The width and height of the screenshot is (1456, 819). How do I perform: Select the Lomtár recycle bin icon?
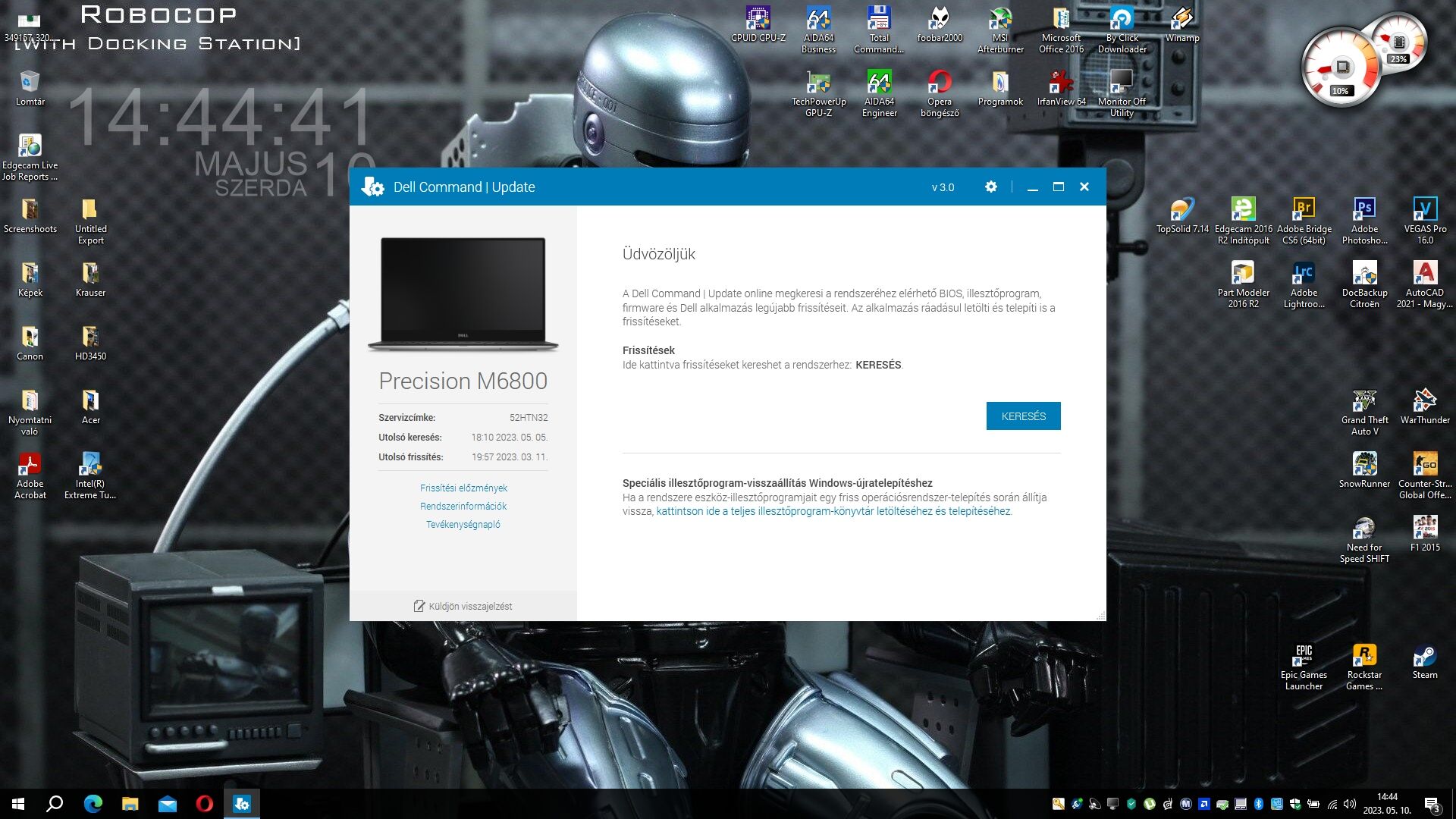(30, 88)
